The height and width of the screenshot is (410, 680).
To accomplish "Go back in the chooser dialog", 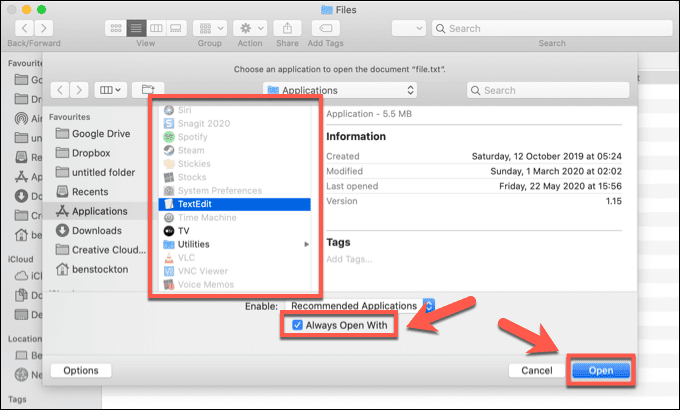I will click(x=60, y=90).
